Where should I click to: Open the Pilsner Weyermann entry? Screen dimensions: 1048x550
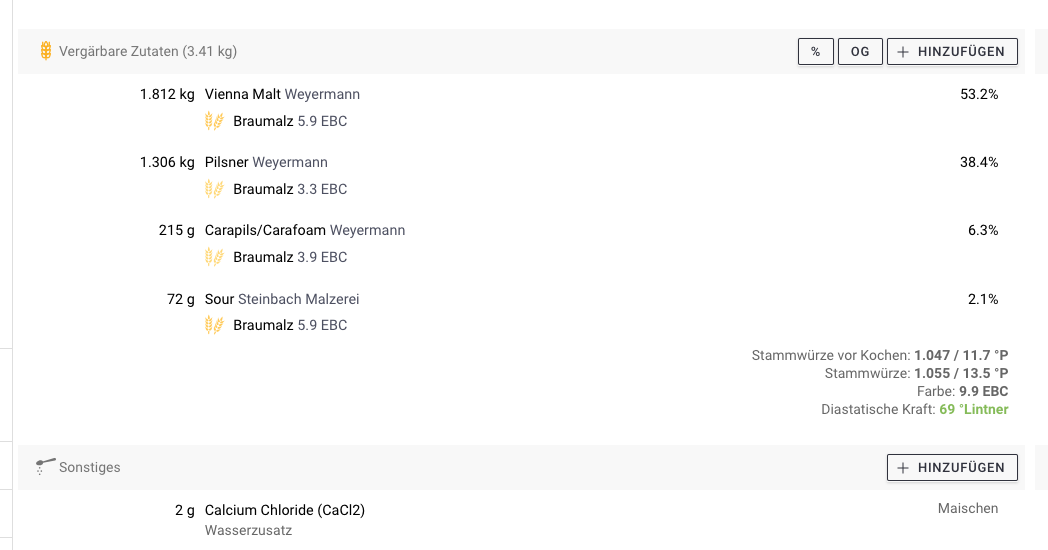point(266,162)
